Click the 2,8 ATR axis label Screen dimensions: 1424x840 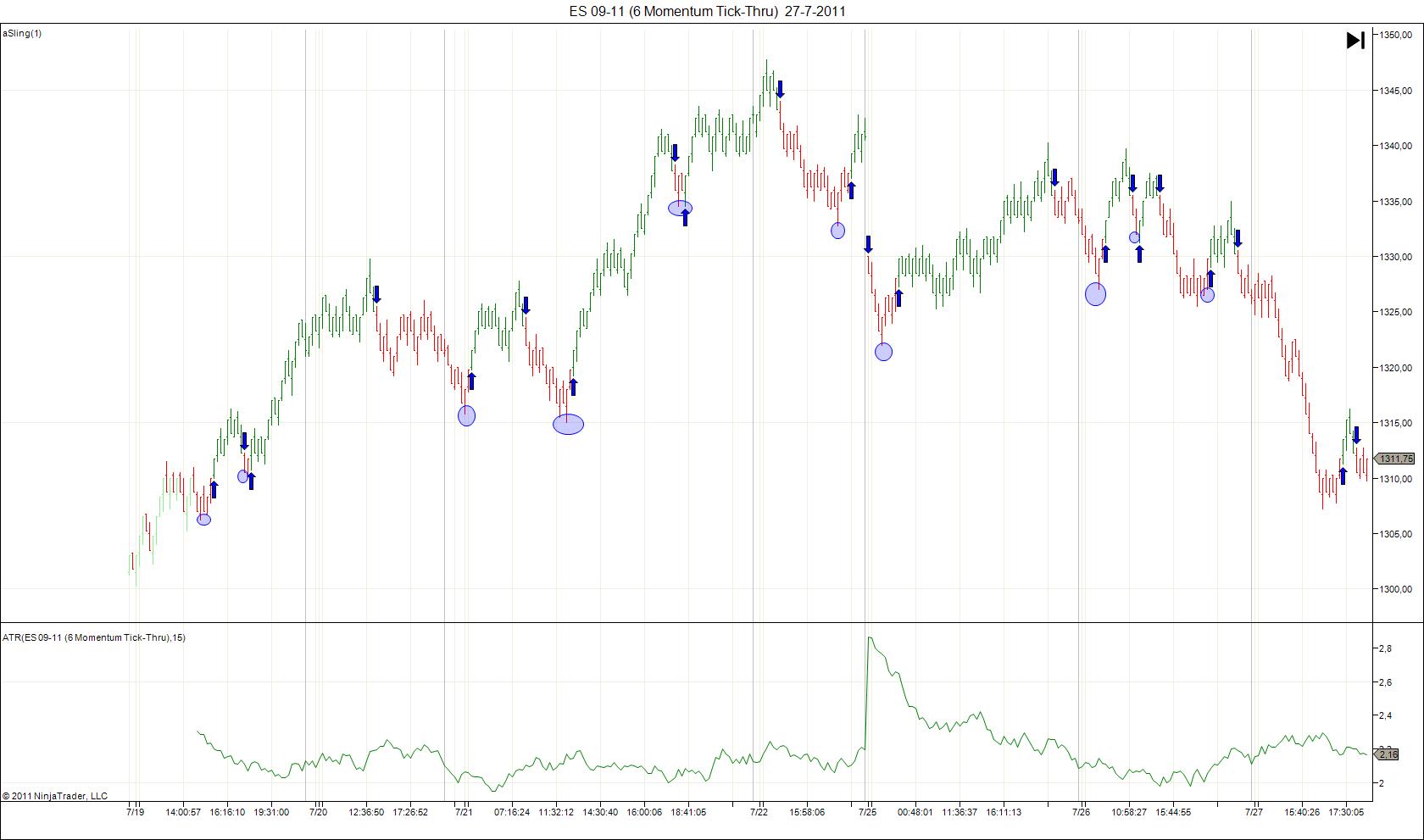click(x=1385, y=648)
